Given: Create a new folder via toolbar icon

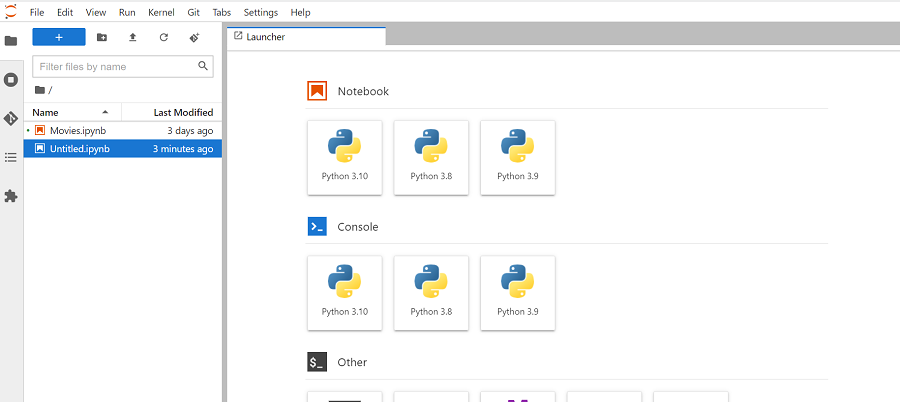Looking at the screenshot, I should coord(102,37).
